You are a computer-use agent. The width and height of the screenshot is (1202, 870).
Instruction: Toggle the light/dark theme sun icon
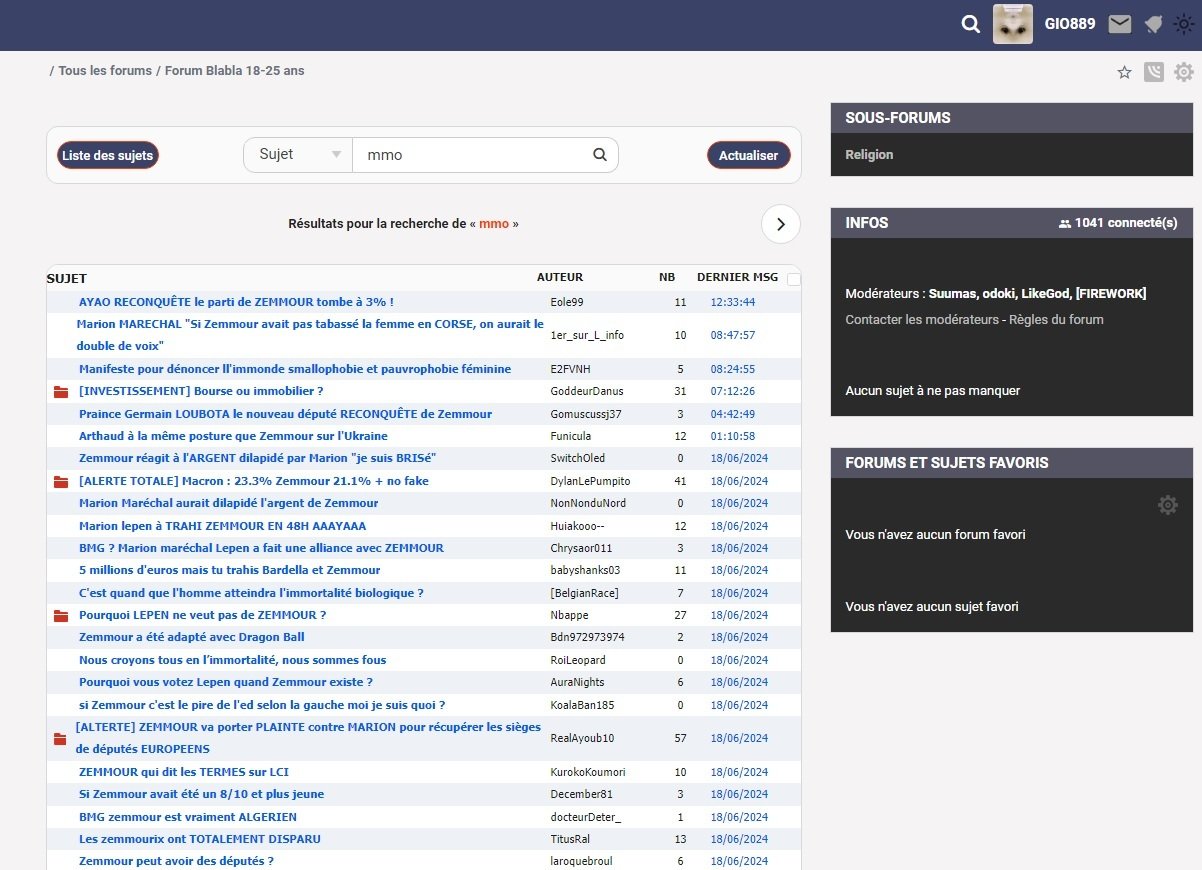[x=1184, y=24]
